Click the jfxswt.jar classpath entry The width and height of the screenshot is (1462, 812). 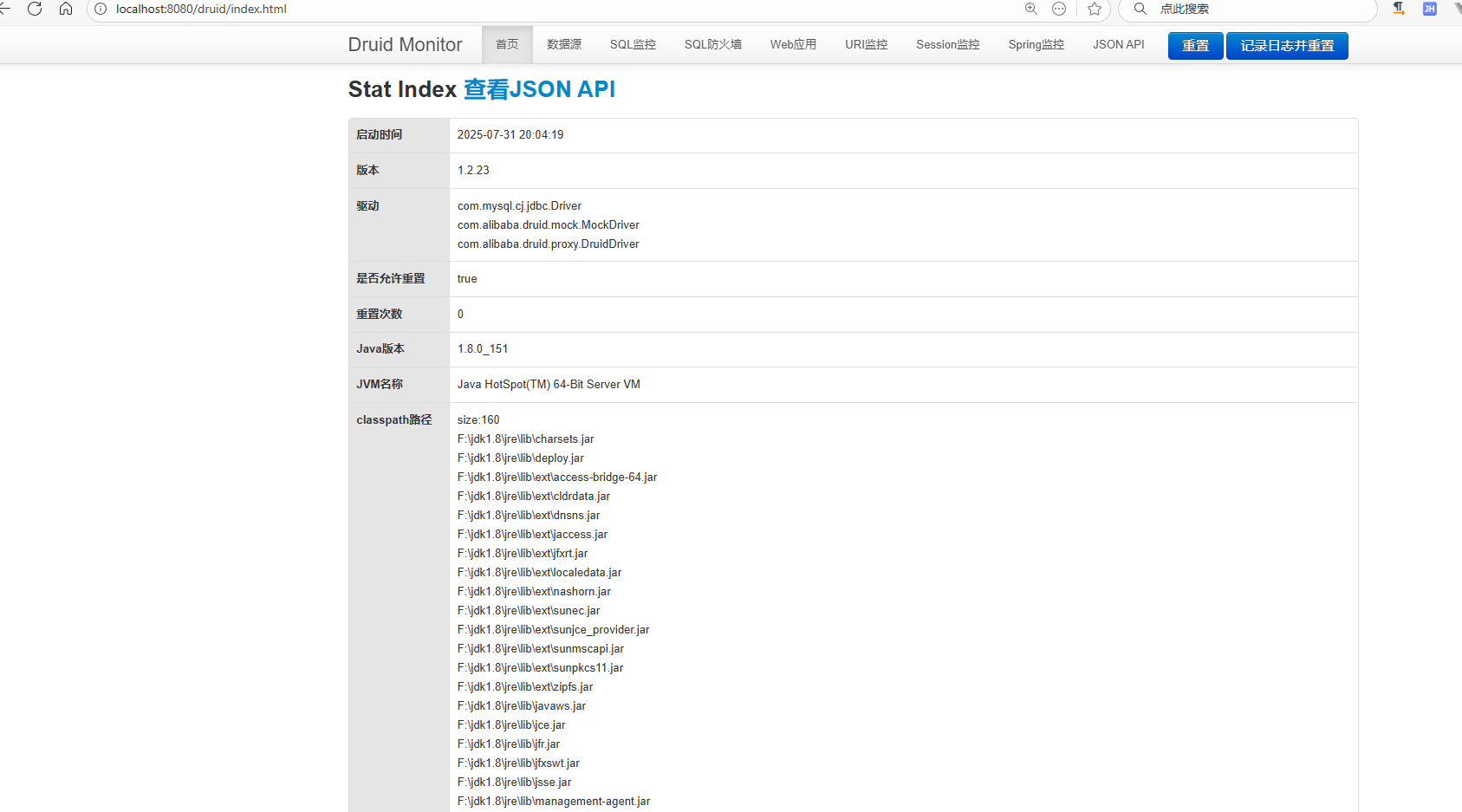point(519,763)
